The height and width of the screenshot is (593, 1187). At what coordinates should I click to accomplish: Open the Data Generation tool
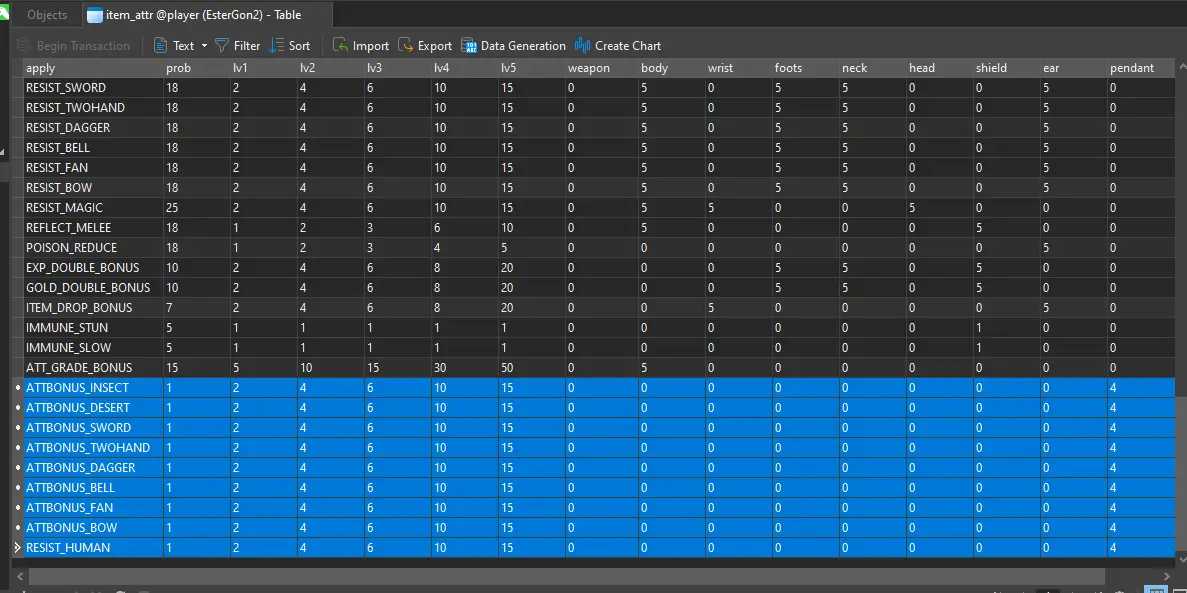[470, 46]
